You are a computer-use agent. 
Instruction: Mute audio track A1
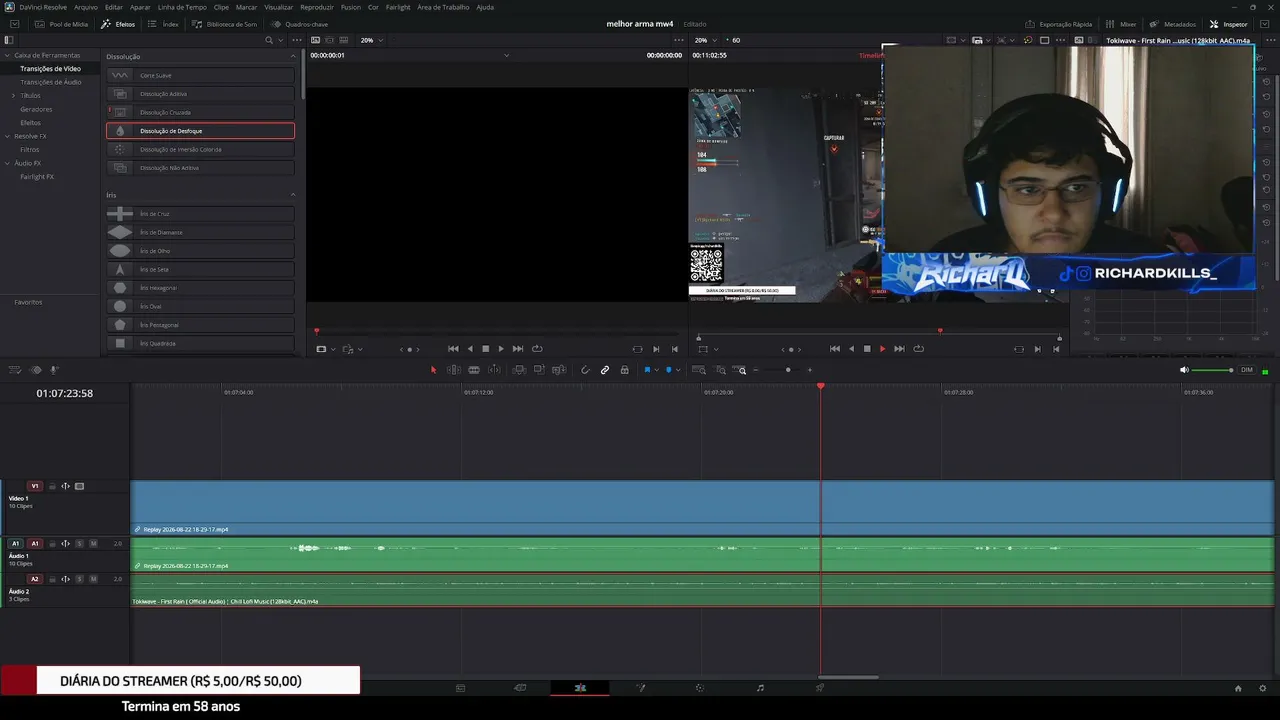click(x=93, y=544)
